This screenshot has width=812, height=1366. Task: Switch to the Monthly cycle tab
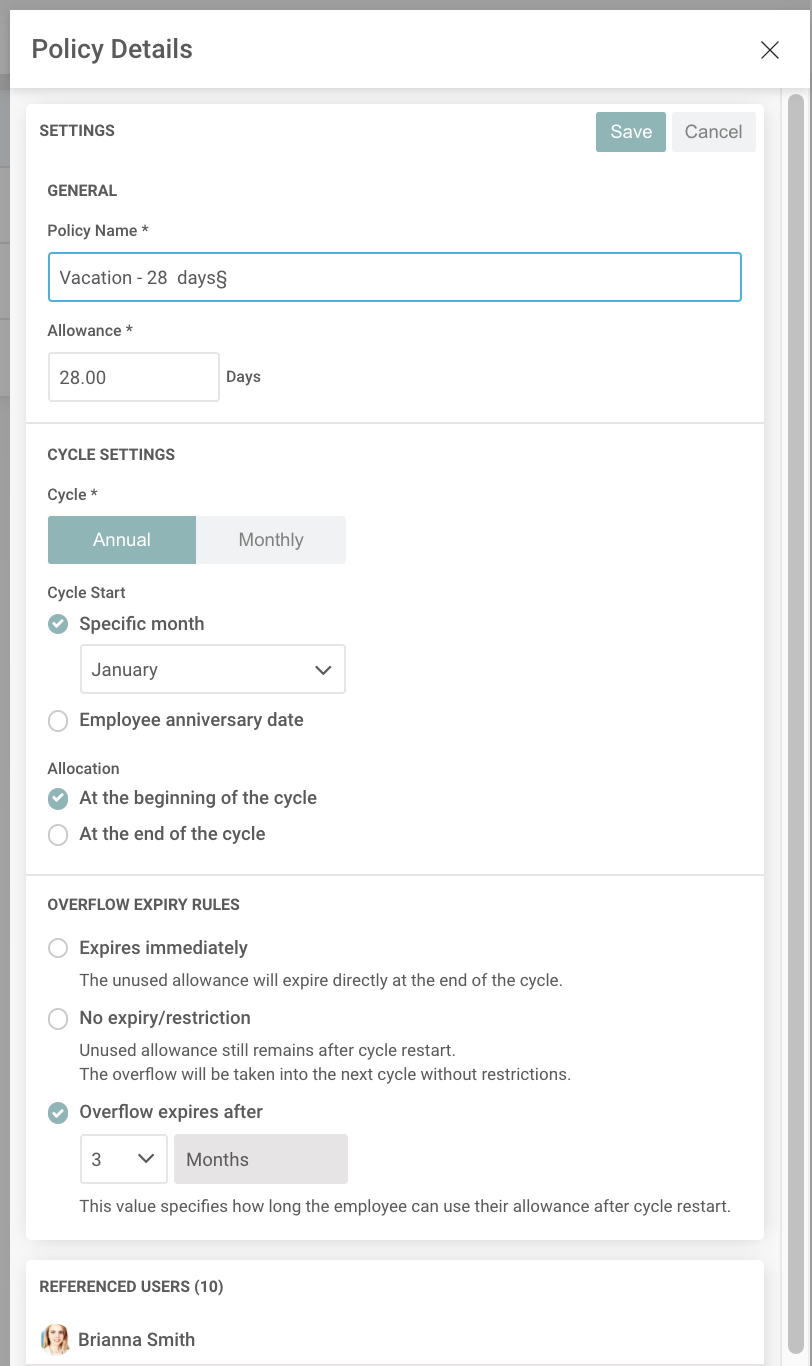click(x=271, y=540)
